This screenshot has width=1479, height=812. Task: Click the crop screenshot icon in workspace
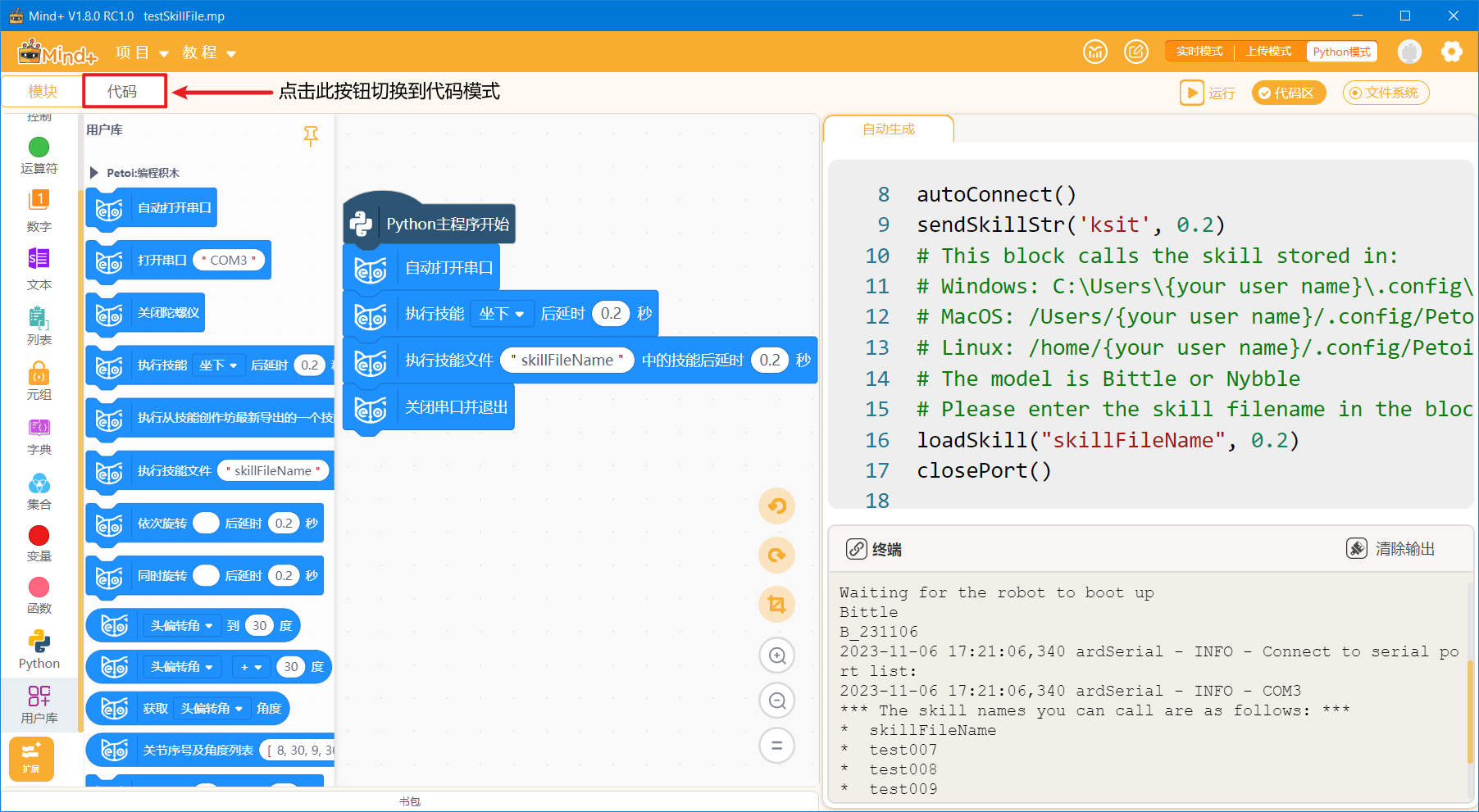pyautogui.click(x=776, y=605)
